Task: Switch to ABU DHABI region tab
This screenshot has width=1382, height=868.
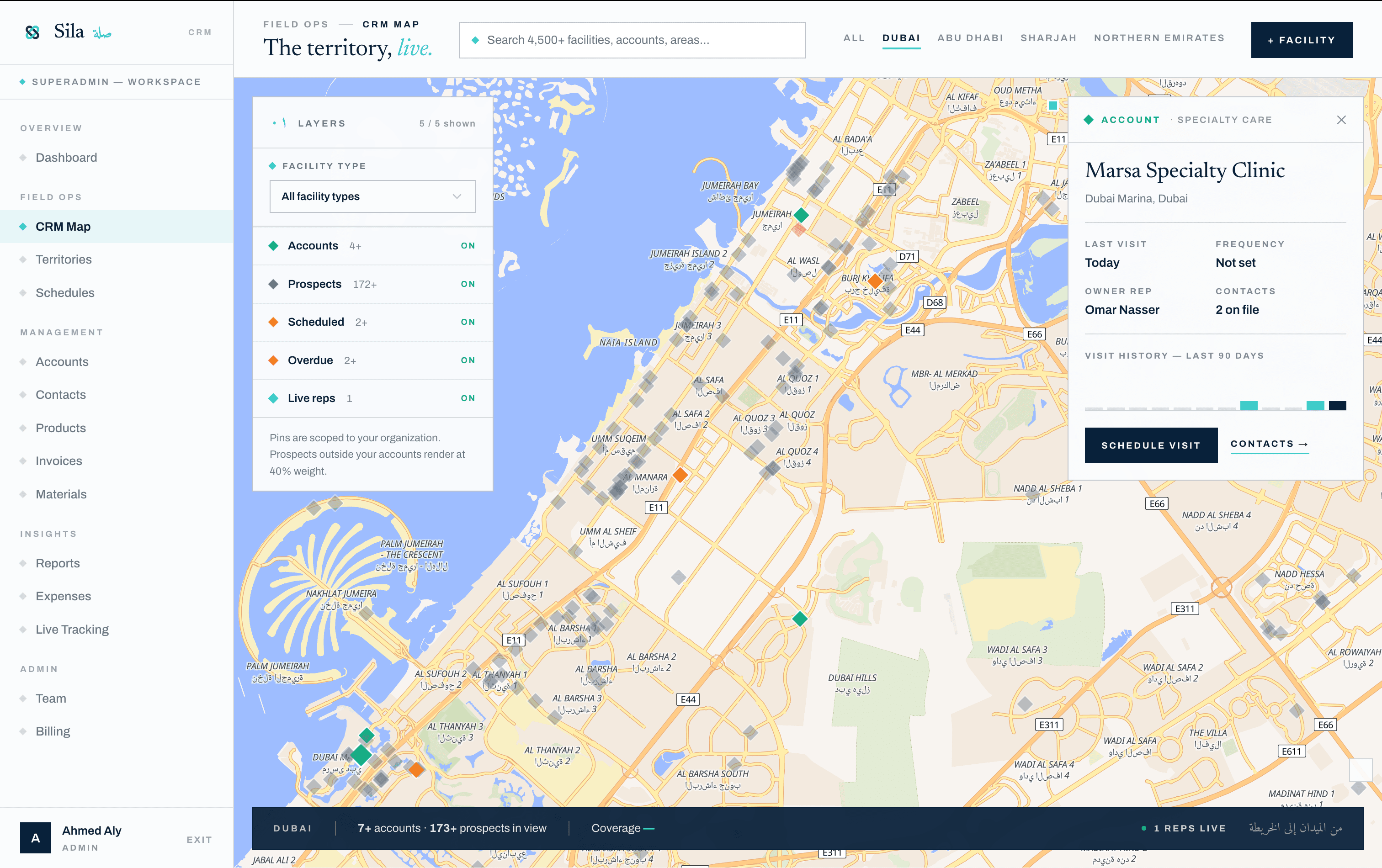Action: (x=970, y=38)
